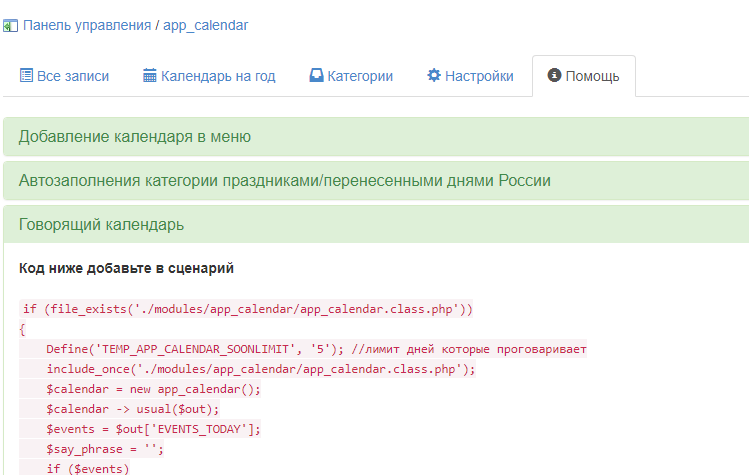Viewport: 749px width, 475px height.
Task: Click the gear icon on Настройки tab
Action: [434, 76]
